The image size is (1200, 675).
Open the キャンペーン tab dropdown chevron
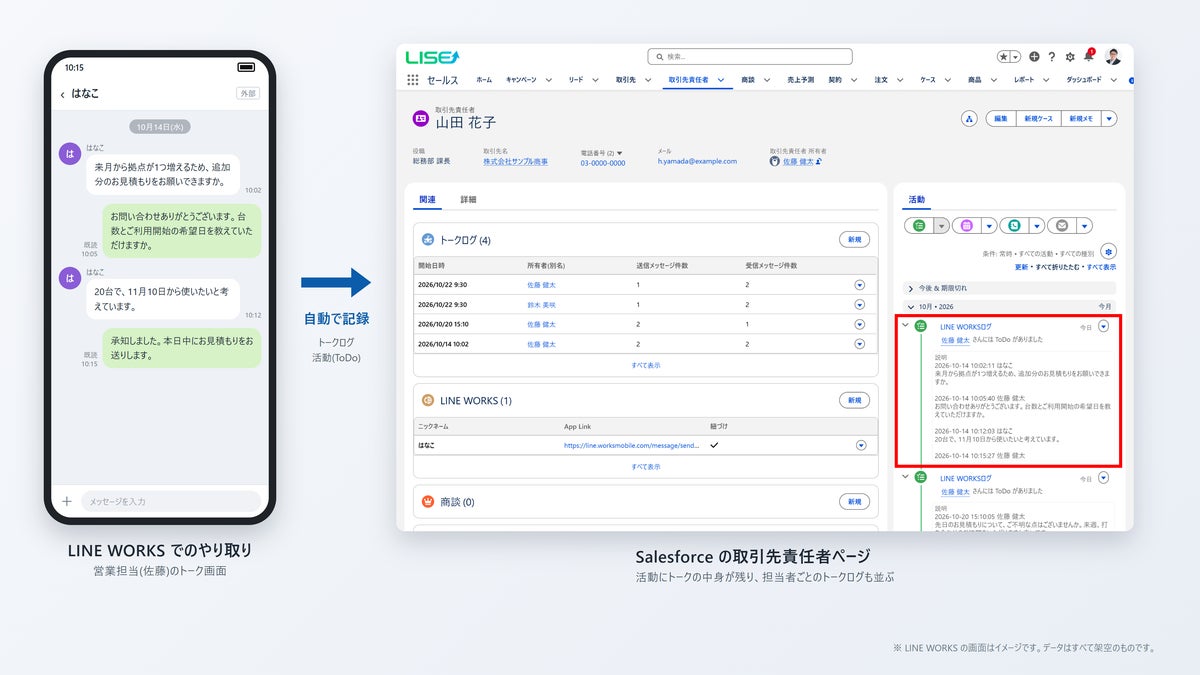(x=549, y=80)
